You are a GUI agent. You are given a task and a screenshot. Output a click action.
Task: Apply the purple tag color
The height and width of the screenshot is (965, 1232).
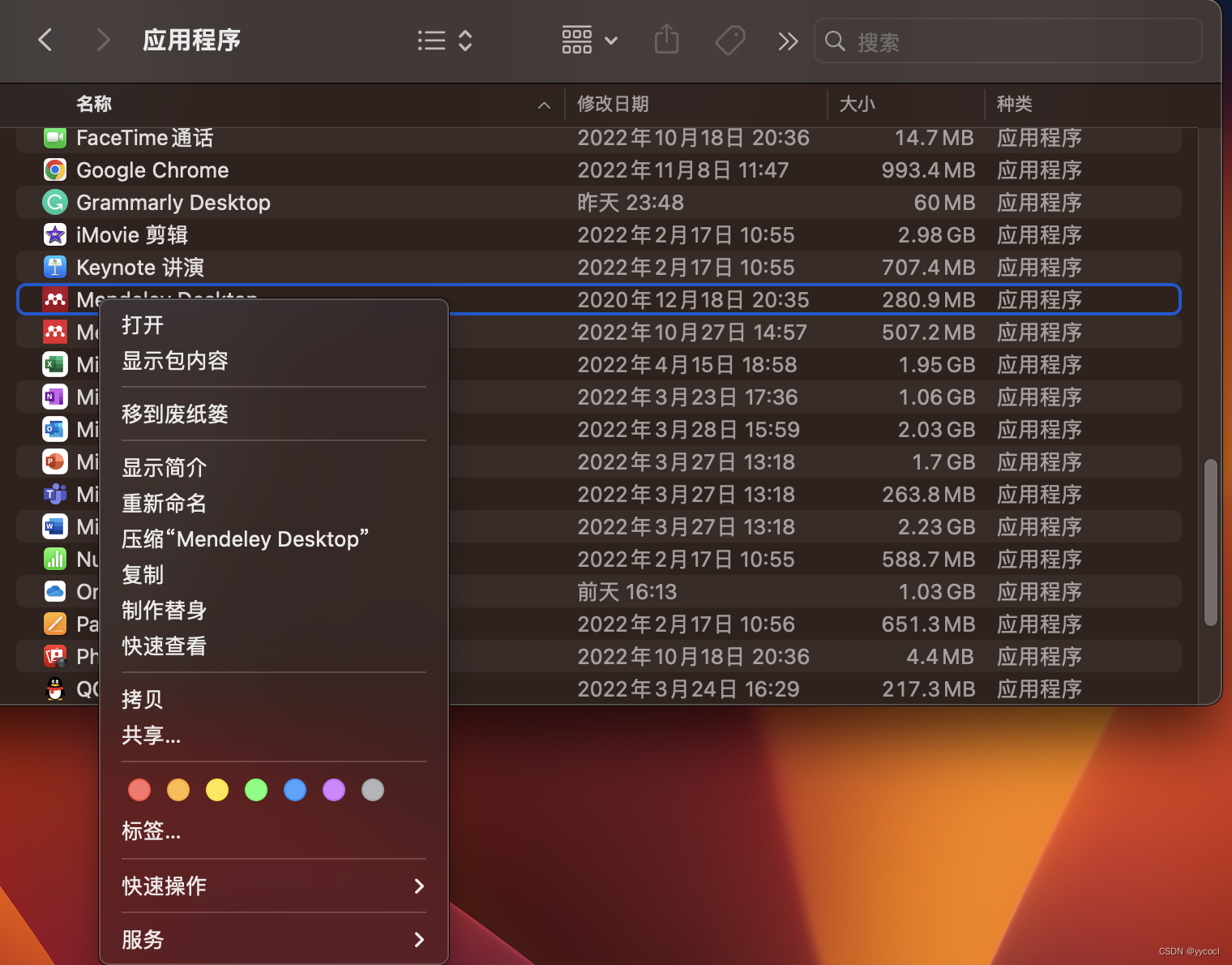point(334,790)
